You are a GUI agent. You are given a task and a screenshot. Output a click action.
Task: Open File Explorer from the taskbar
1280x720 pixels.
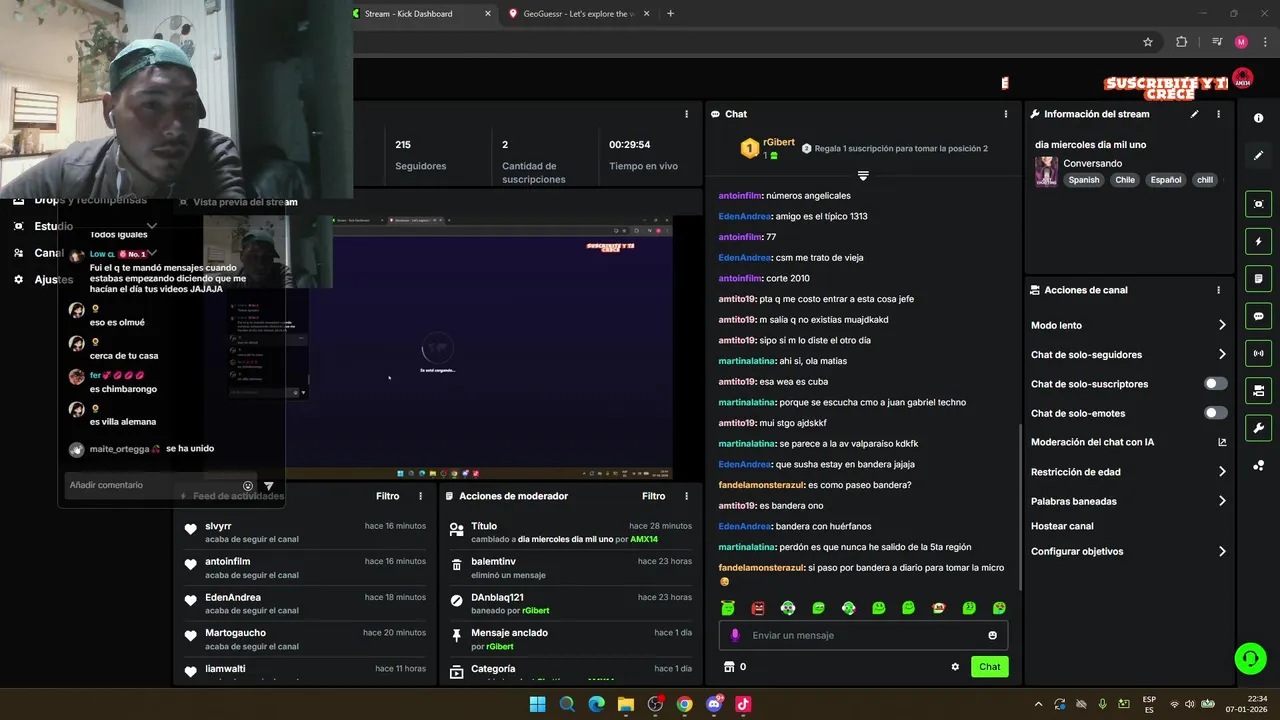pyautogui.click(x=625, y=704)
